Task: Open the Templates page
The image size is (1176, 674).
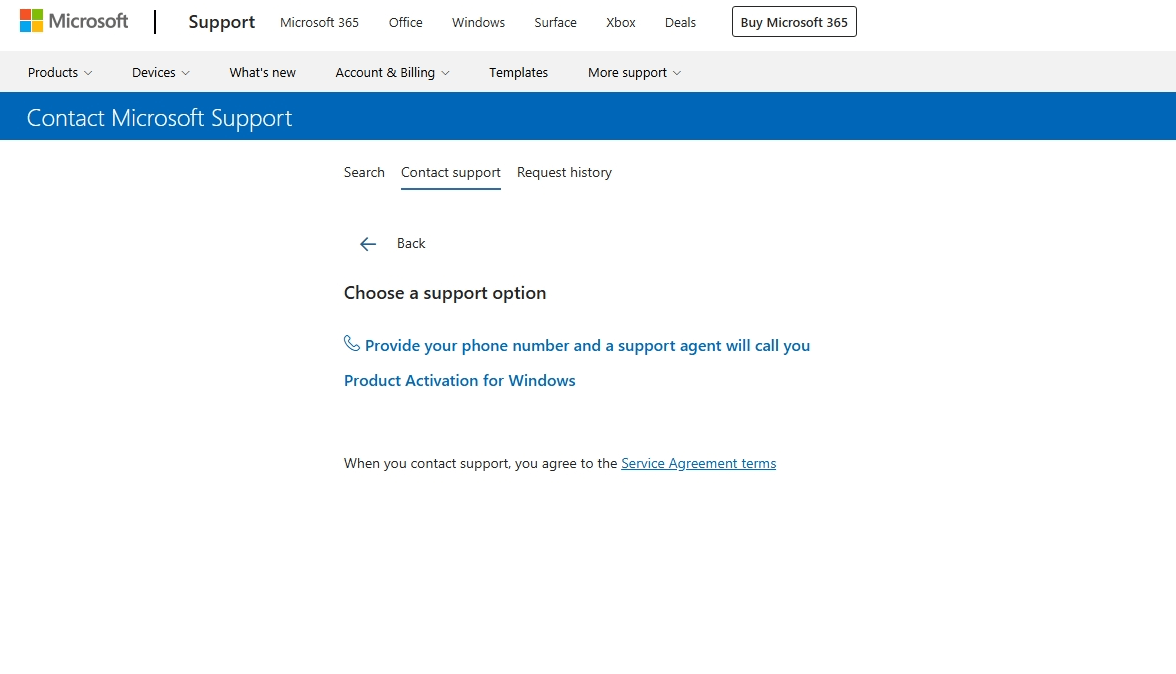Action: [518, 73]
